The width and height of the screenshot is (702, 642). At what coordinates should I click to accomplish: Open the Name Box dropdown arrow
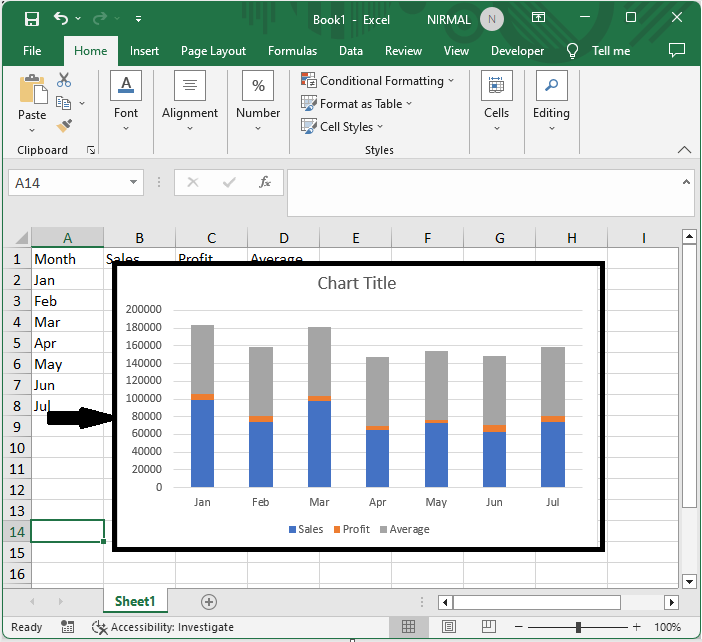(134, 183)
